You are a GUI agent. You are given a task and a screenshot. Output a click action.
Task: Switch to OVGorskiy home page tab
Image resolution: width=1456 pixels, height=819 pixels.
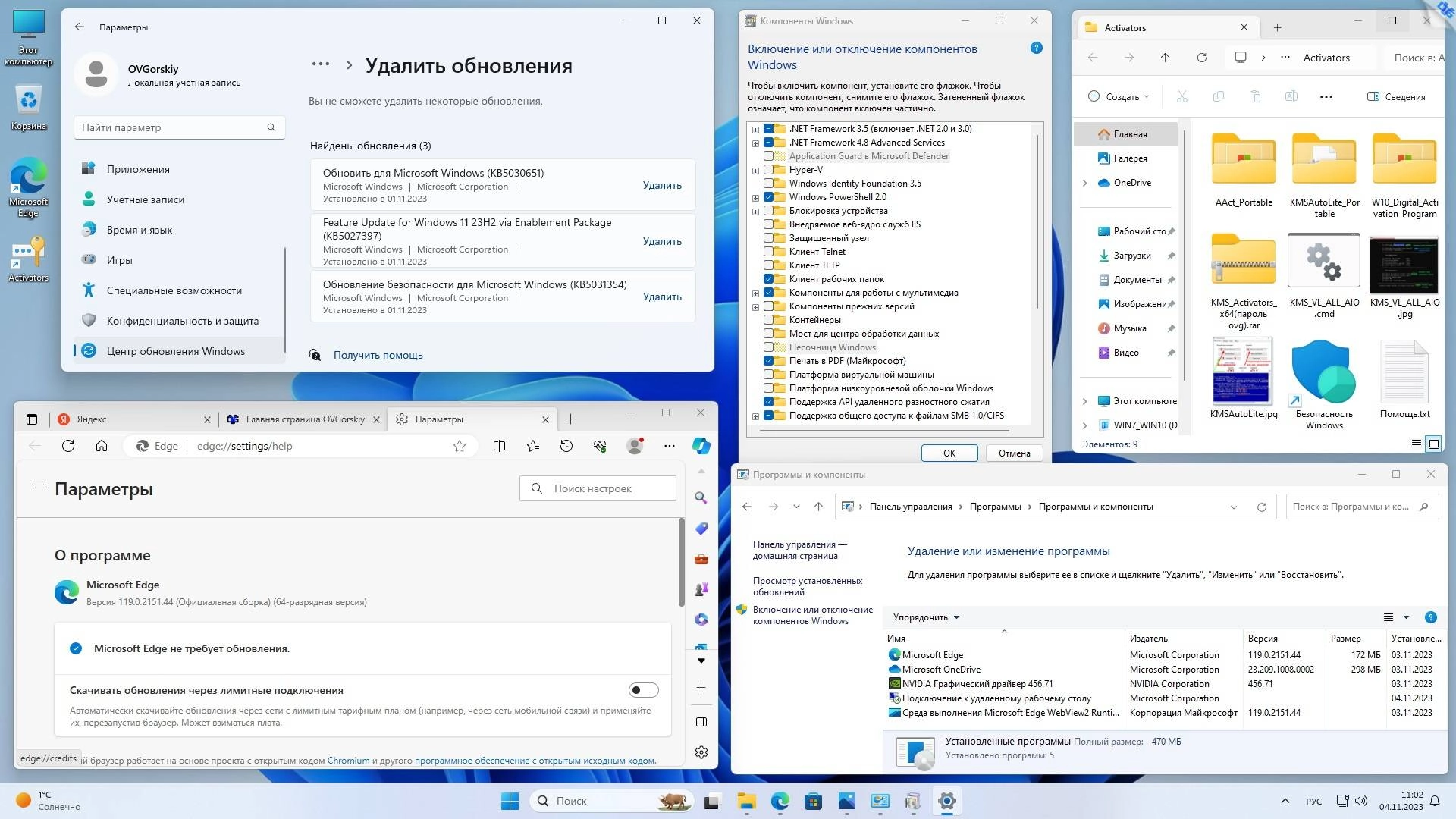click(303, 419)
